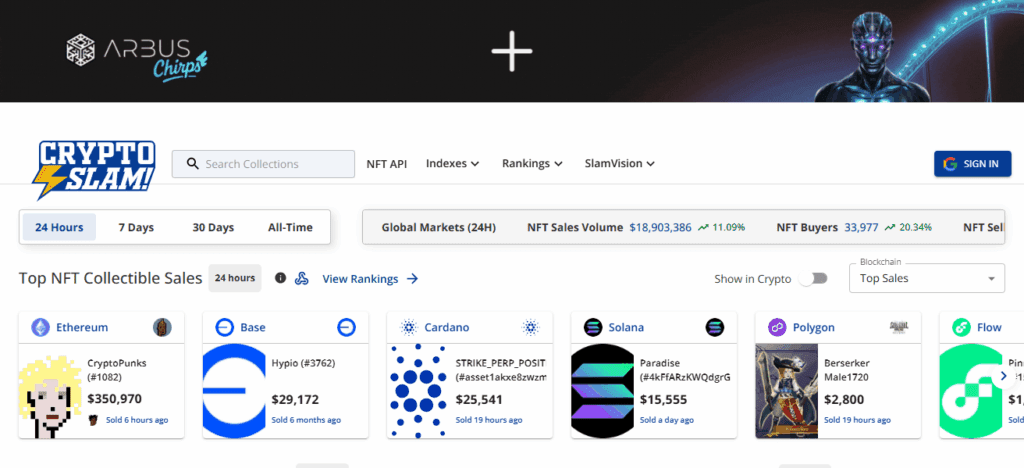Click the knot icon before View Rankings

coord(302,279)
